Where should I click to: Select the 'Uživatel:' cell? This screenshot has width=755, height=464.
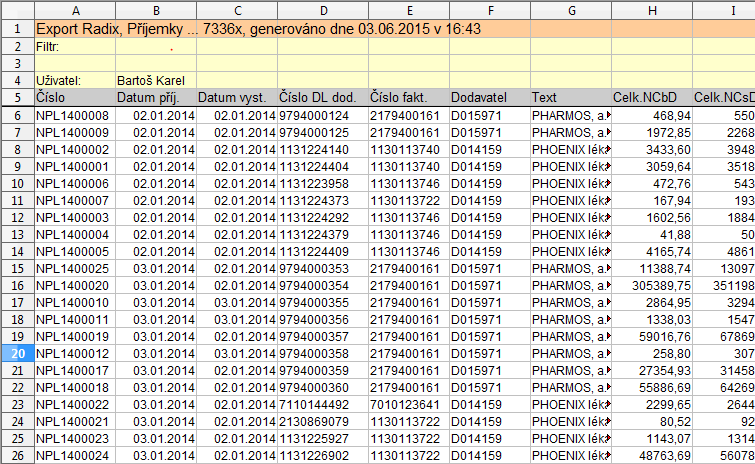tap(74, 80)
